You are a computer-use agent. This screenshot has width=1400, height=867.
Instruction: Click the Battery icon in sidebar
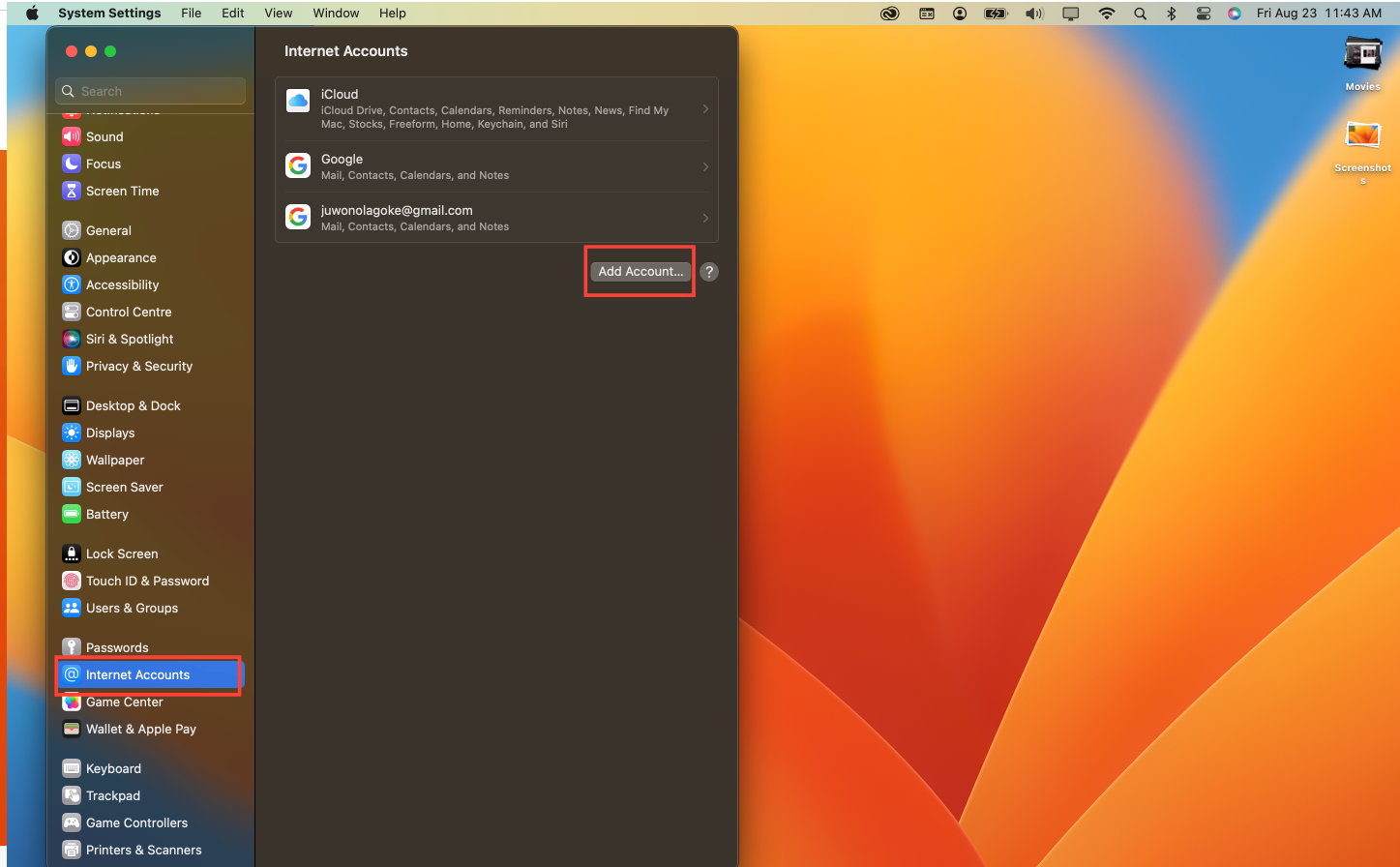[x=71, y=514]
